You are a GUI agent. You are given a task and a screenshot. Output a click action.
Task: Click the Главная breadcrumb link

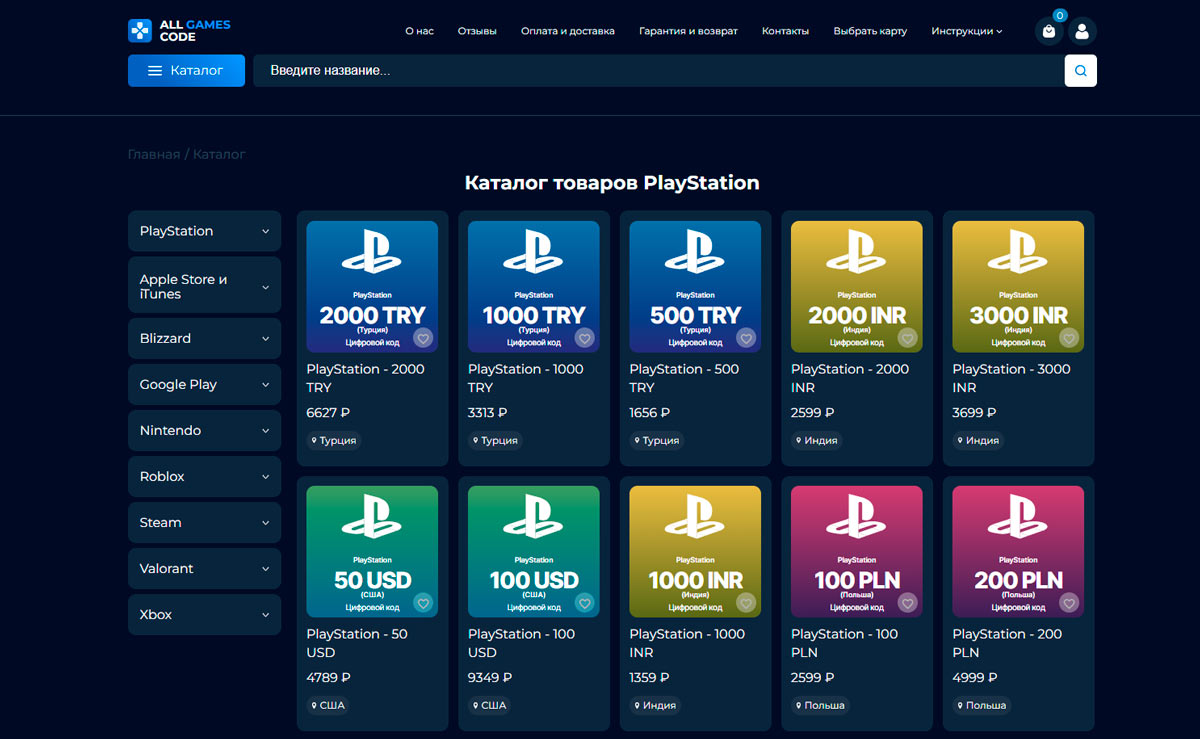153,155
